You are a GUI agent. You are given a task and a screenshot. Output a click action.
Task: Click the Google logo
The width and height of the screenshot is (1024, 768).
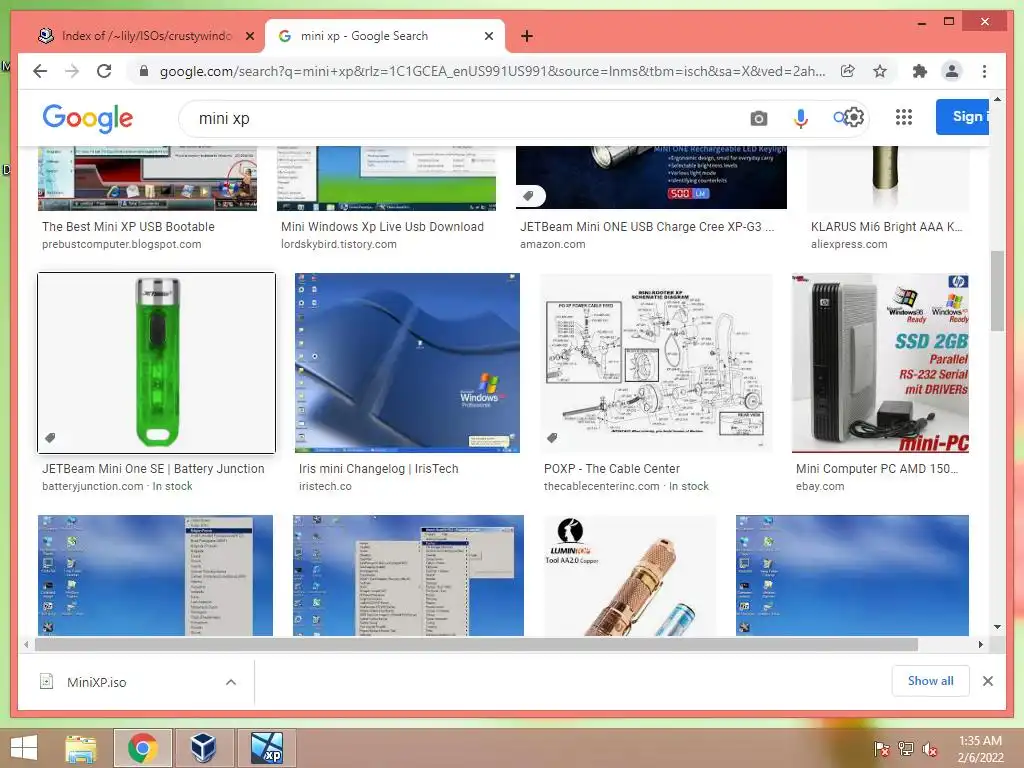tap(88, 118)
